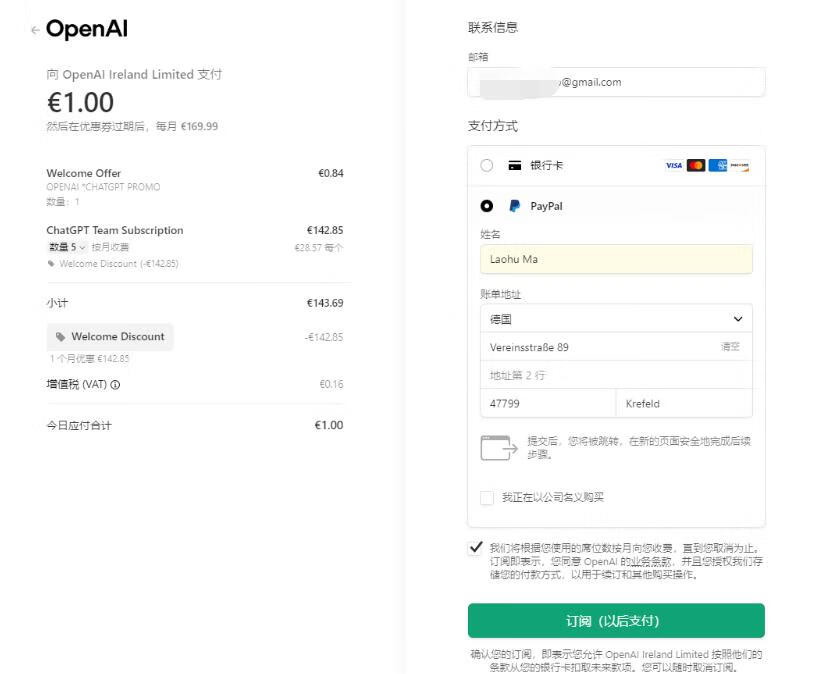This screenshot has height=674, width=831.
Task: Select the PayPal radio button
Action: point(487,206)
